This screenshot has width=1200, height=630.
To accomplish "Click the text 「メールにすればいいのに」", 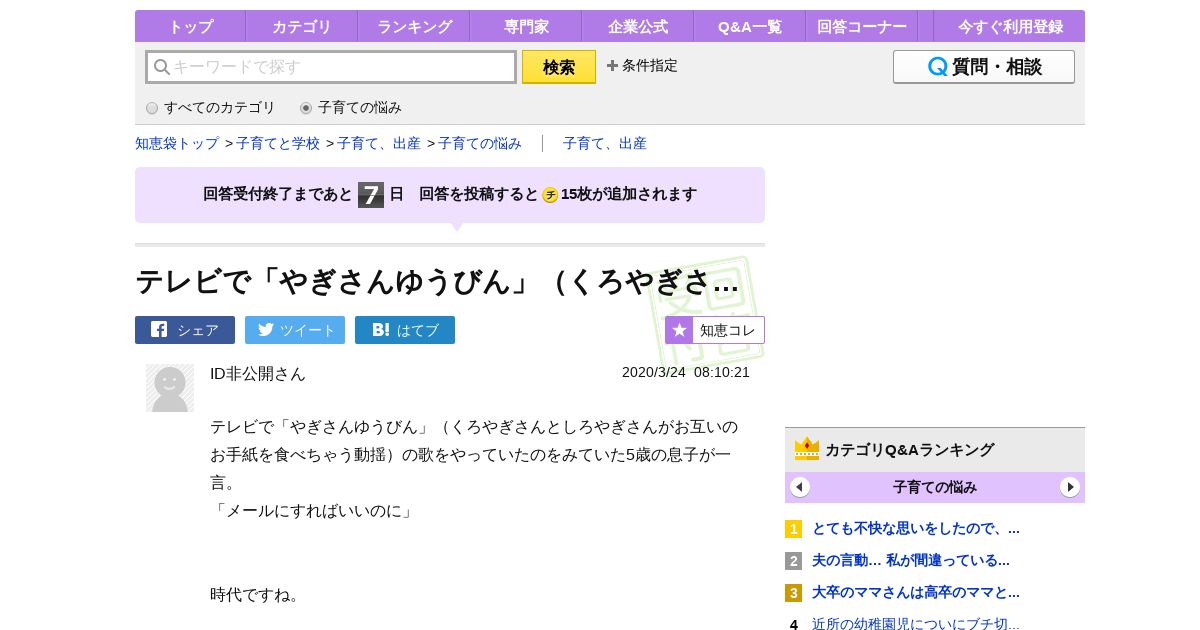I will coord(313,510).
